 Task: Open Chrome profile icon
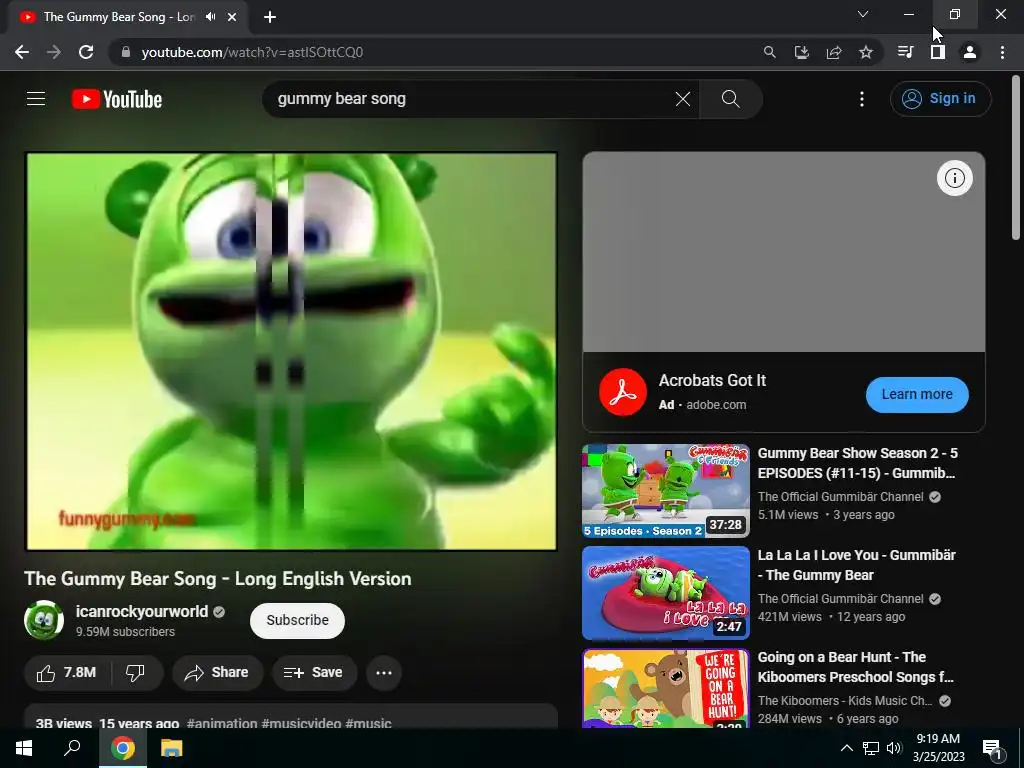pos(970,52)
